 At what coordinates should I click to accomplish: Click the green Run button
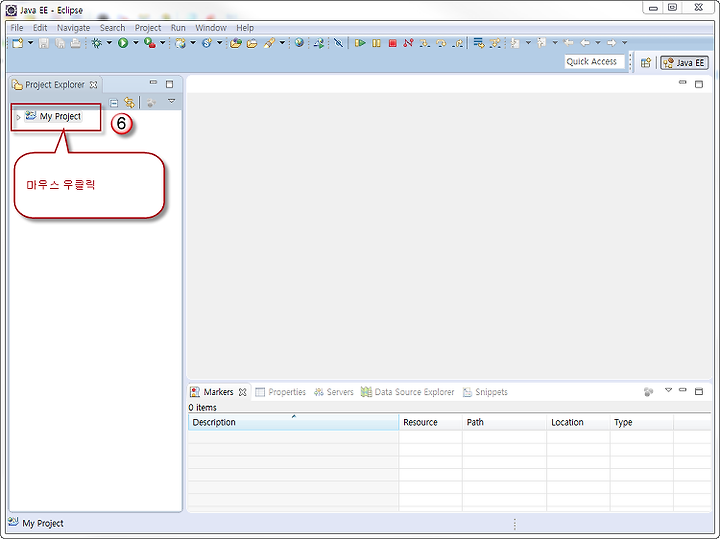click(123, 43)
